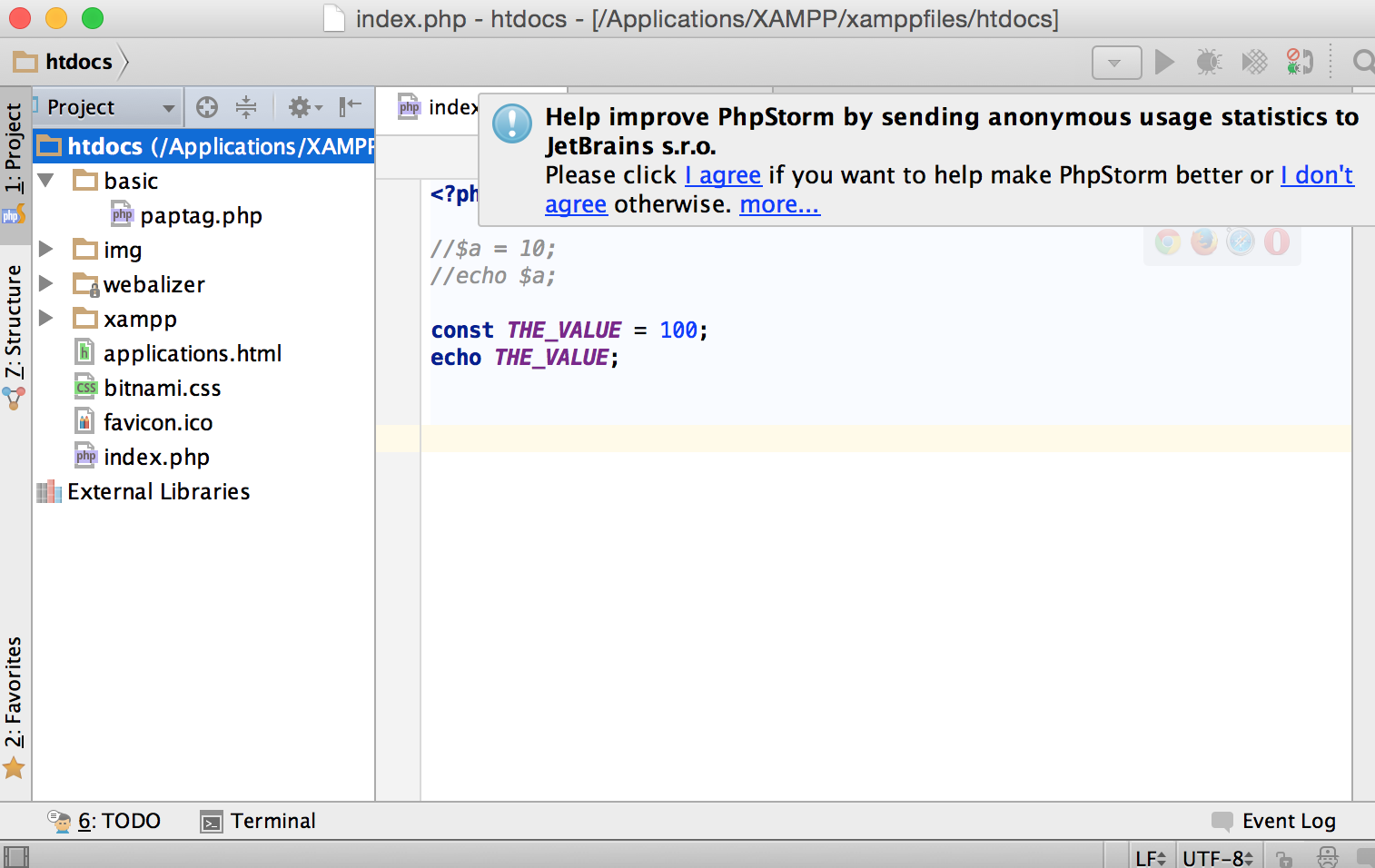Open the Terminal tool window

click(258, 821)
